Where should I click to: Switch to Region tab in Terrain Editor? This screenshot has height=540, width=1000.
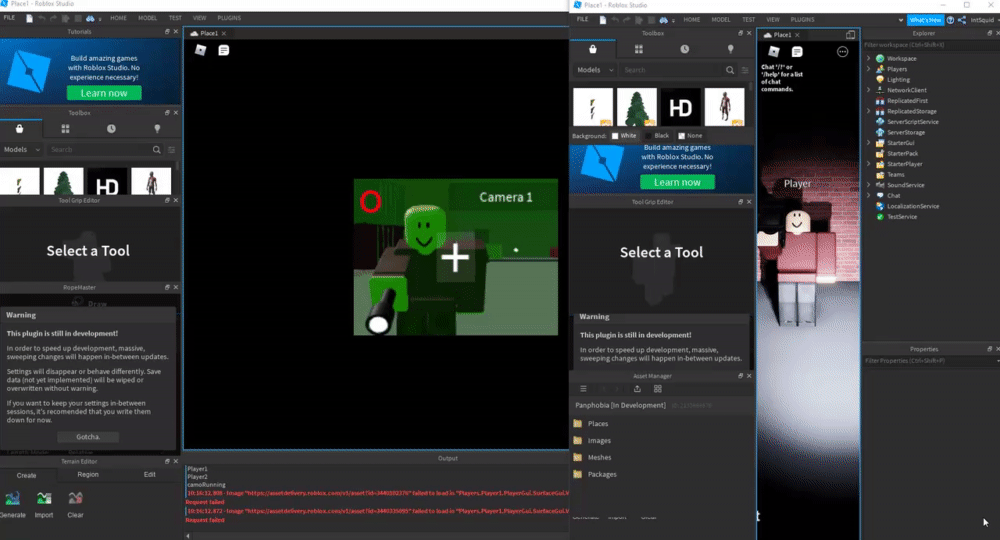click(x=88, y=474)
